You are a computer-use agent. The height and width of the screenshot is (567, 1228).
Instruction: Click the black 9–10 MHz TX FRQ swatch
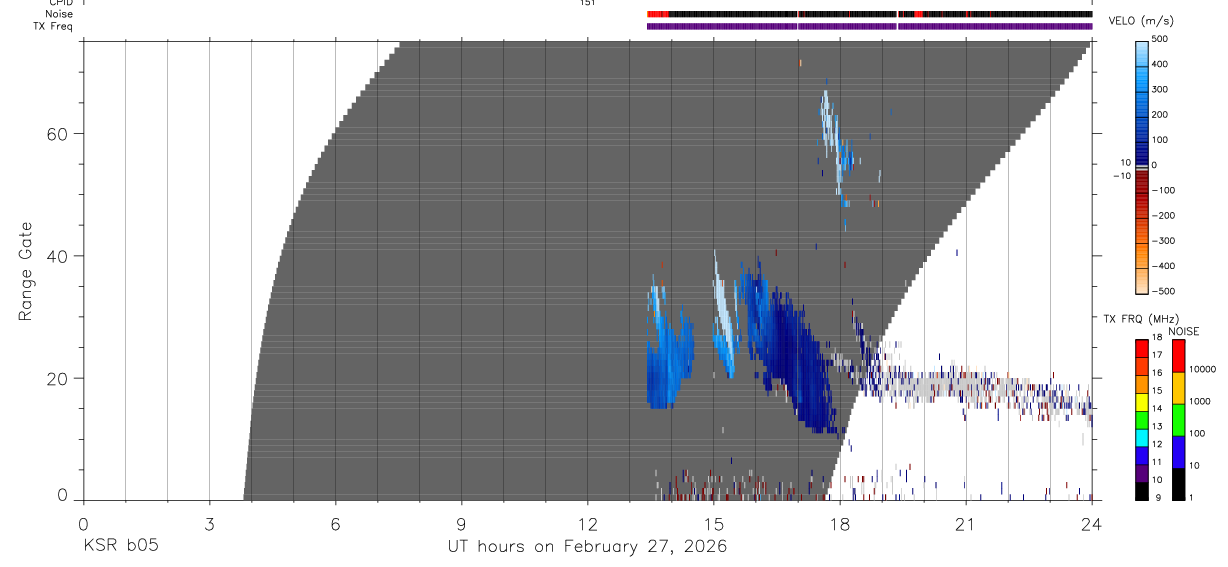(x=1142, y=491)
